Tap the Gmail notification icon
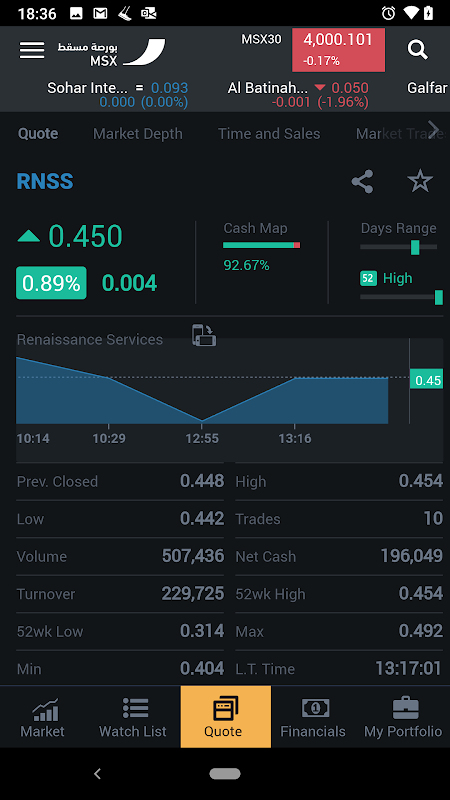This screenshot has width=450, height=800. pyautogui.click(x=101, y=13)
